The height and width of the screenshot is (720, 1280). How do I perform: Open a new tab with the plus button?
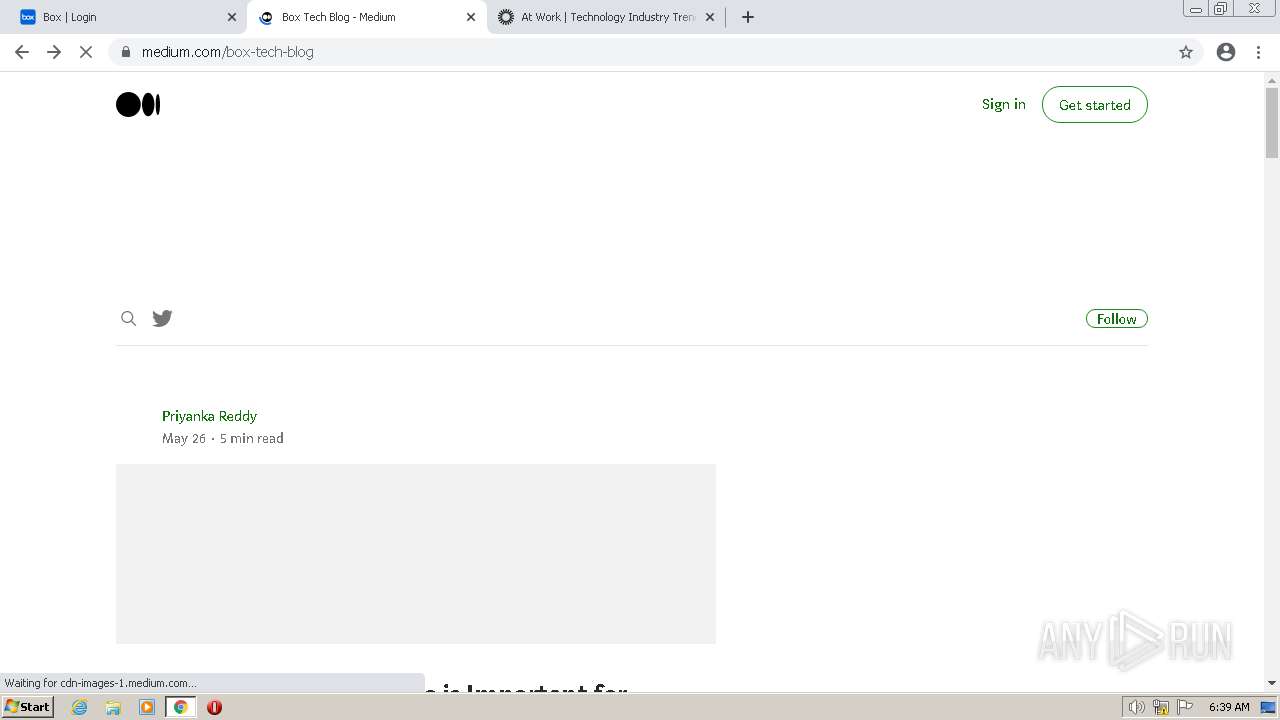(748, 17)
